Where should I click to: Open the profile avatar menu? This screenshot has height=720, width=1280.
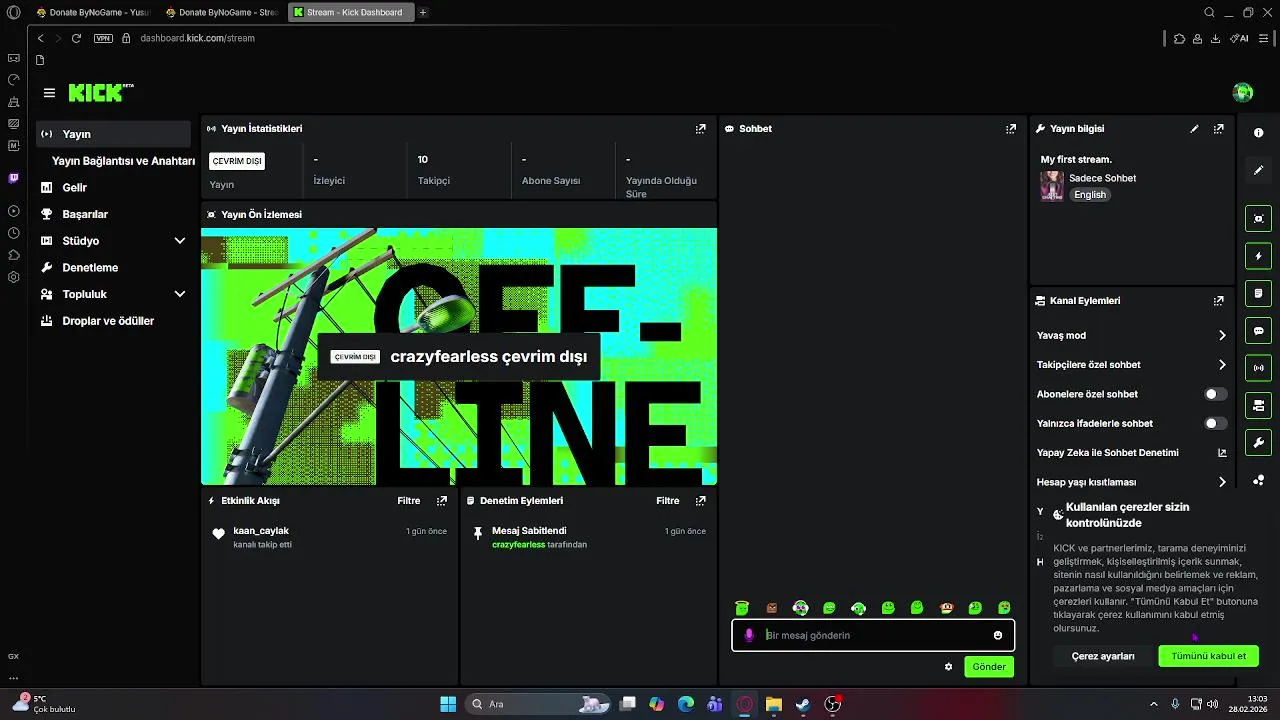1243,92
